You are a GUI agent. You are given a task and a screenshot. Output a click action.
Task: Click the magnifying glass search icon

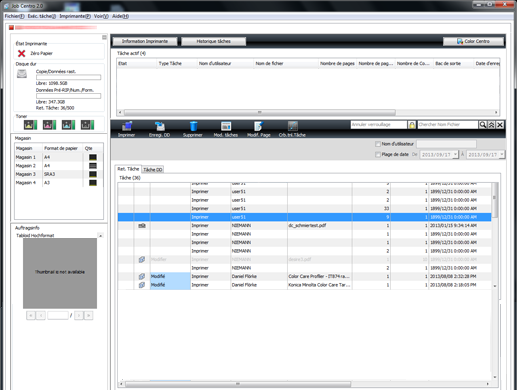[483, 125]
